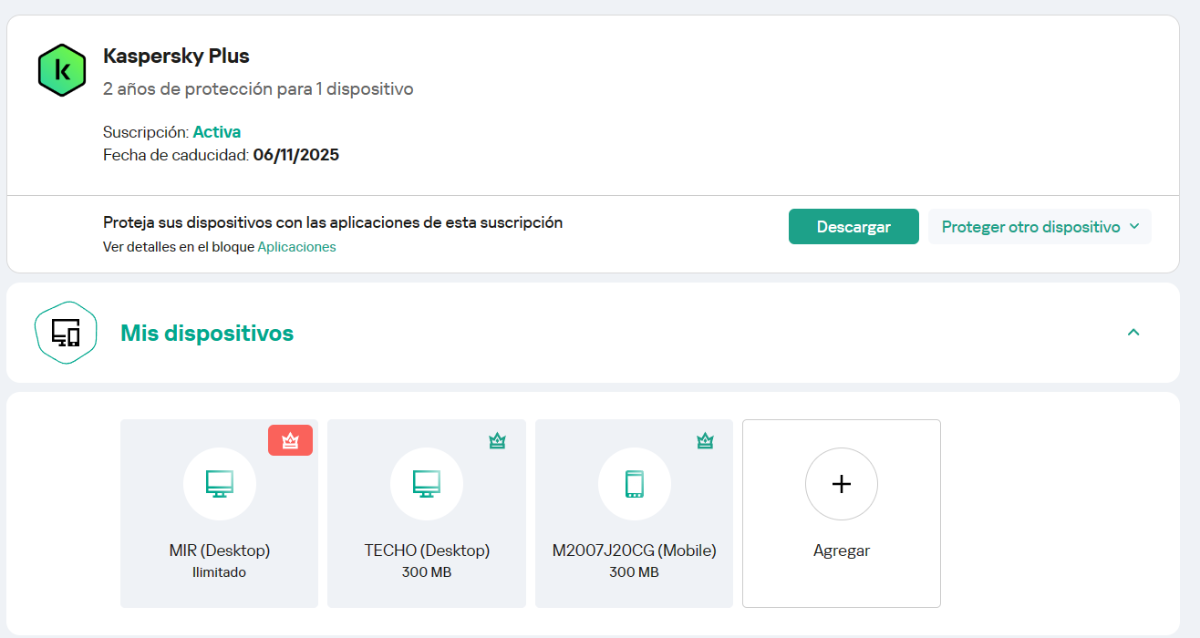Click the Kaspersky Plus title
The image size is (1200, 638).
[x=176, y=56]
